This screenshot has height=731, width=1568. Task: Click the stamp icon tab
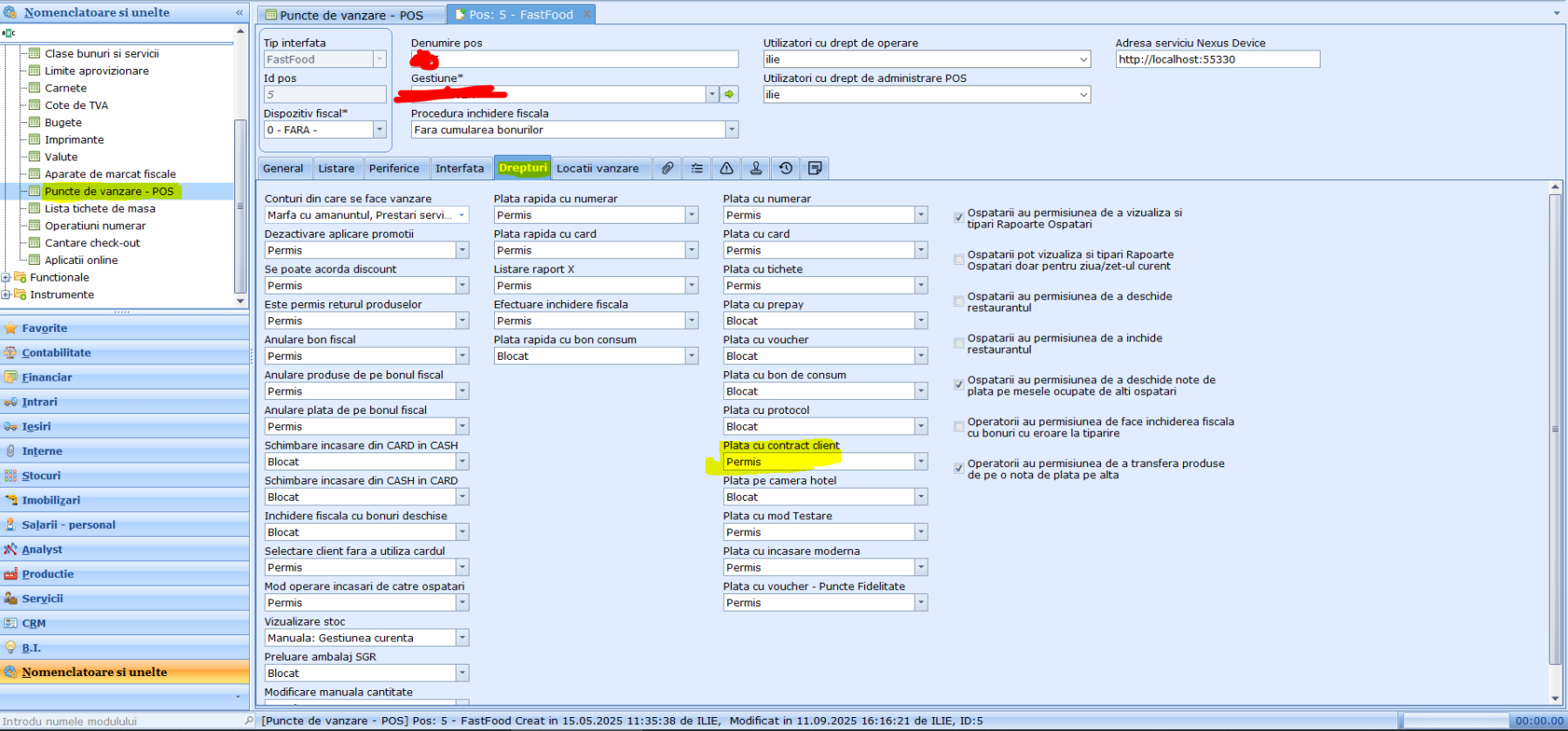tap(756, 168)
